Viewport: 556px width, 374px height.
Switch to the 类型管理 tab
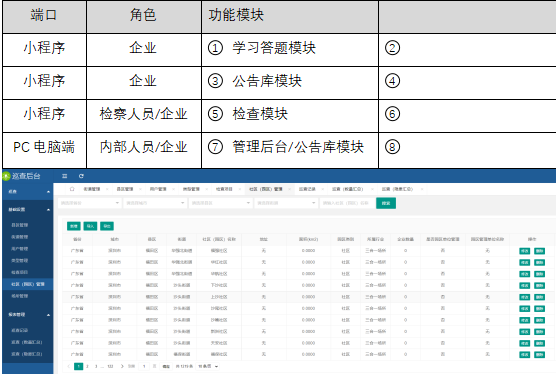click(x=191, y=189)
